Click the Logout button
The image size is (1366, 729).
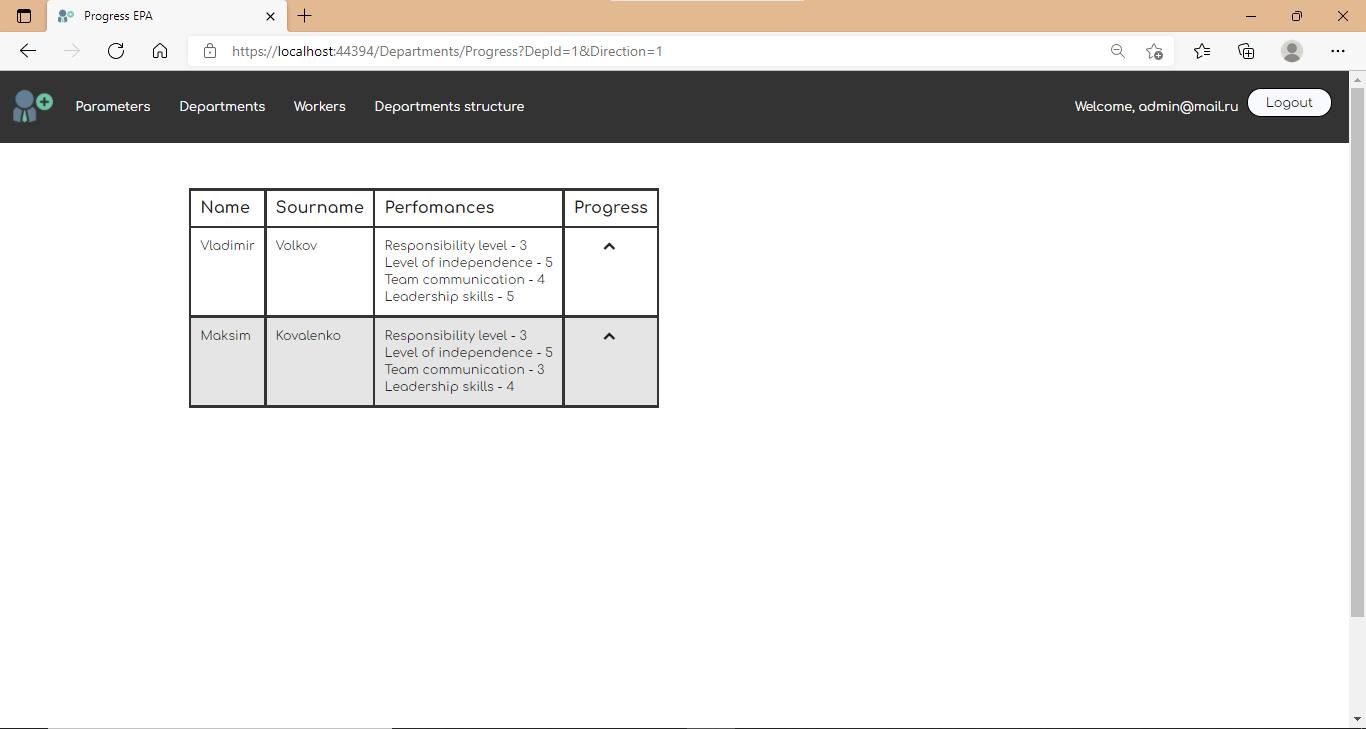tap(1289, 102)
